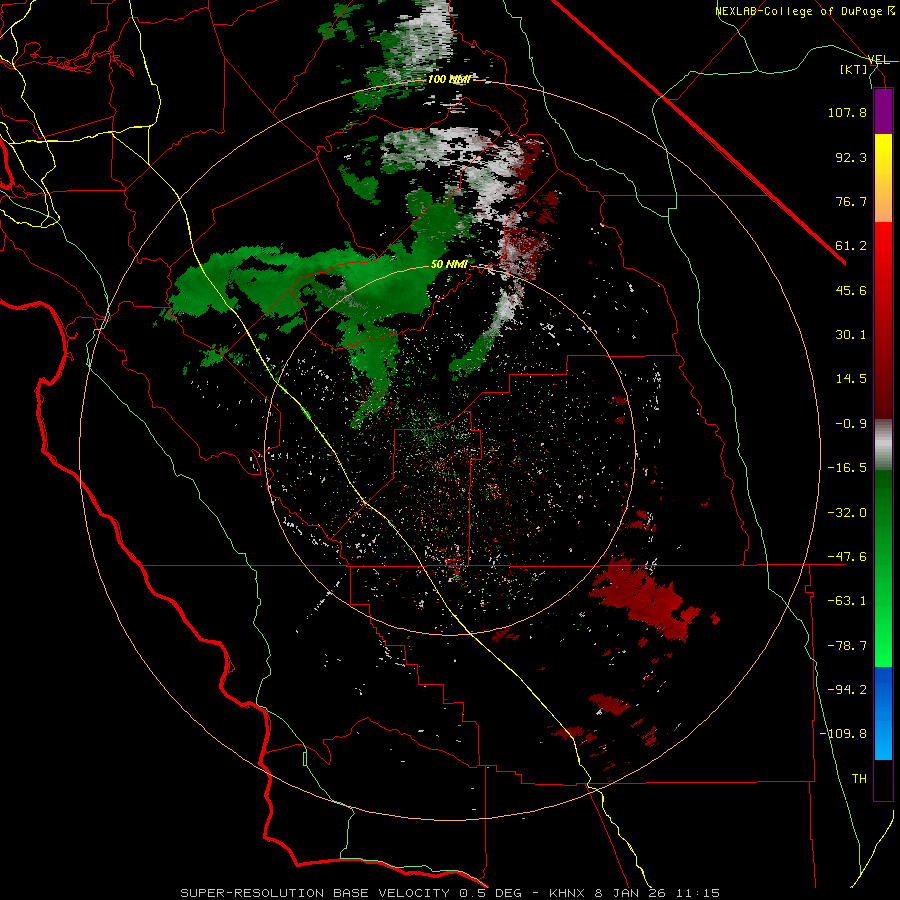Click the 107.8 legend value
The height and width of the screenshot is (900, 900).
847,112
